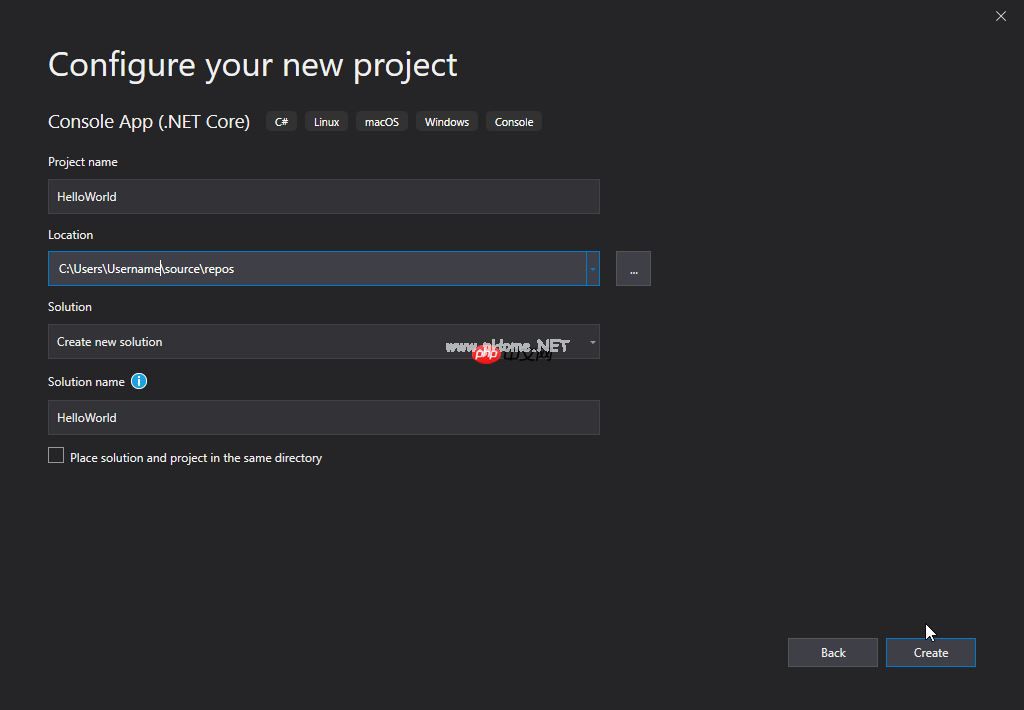Image resolution: width=1024 pixels, height=710 pixels.
Task: Expand the Location path dropdown arrow
Action: pos(592,269)
